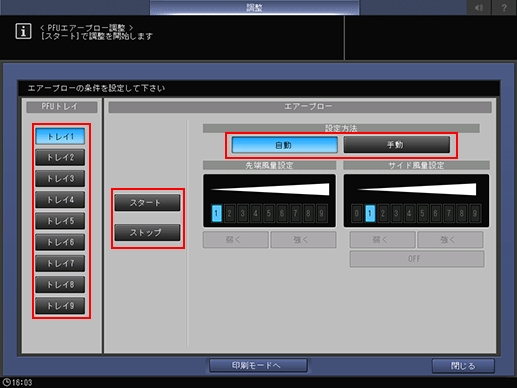
Task: Select level 1 on 先端風量設定 scale
Action: [216, 213]
